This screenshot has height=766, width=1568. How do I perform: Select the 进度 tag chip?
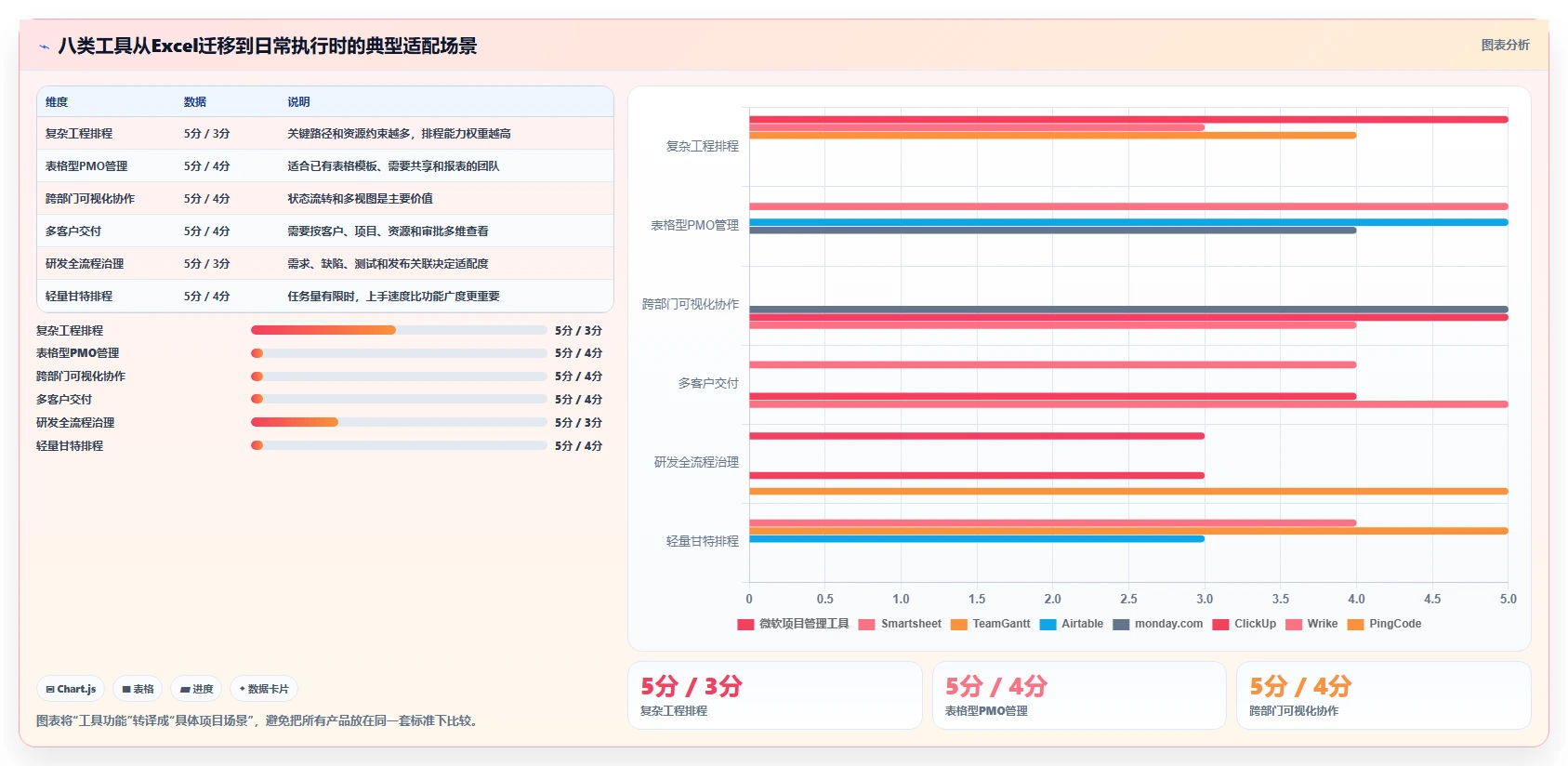[x=196, y=689]
